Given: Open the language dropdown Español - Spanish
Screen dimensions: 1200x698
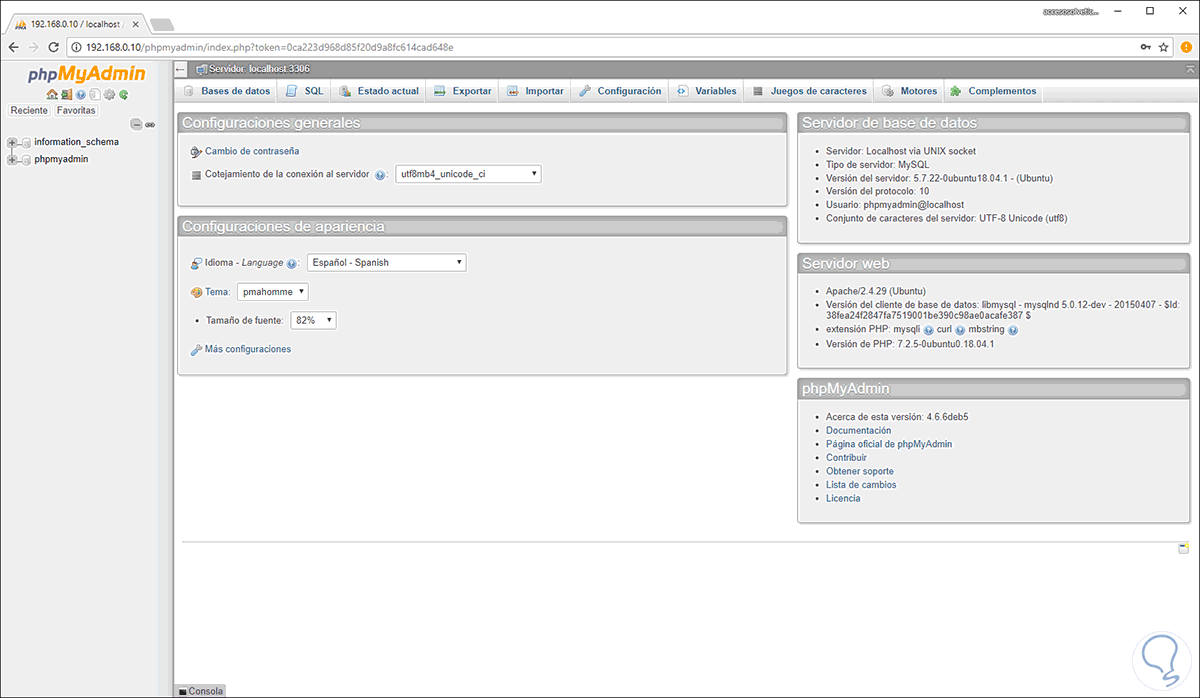Looking at the screenshot, I should tap(387, 263).
